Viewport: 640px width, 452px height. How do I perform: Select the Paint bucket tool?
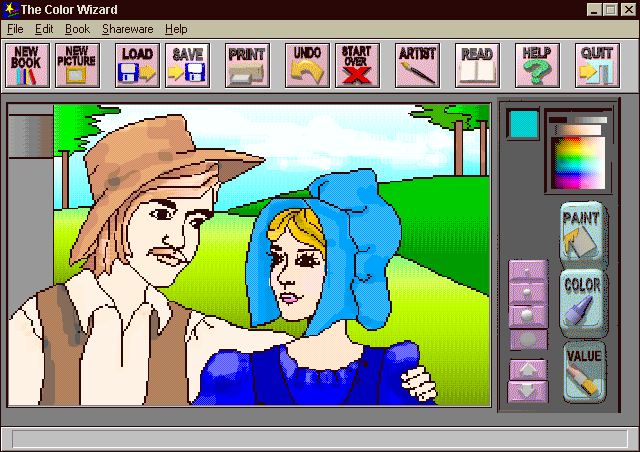tap(582, 233)
